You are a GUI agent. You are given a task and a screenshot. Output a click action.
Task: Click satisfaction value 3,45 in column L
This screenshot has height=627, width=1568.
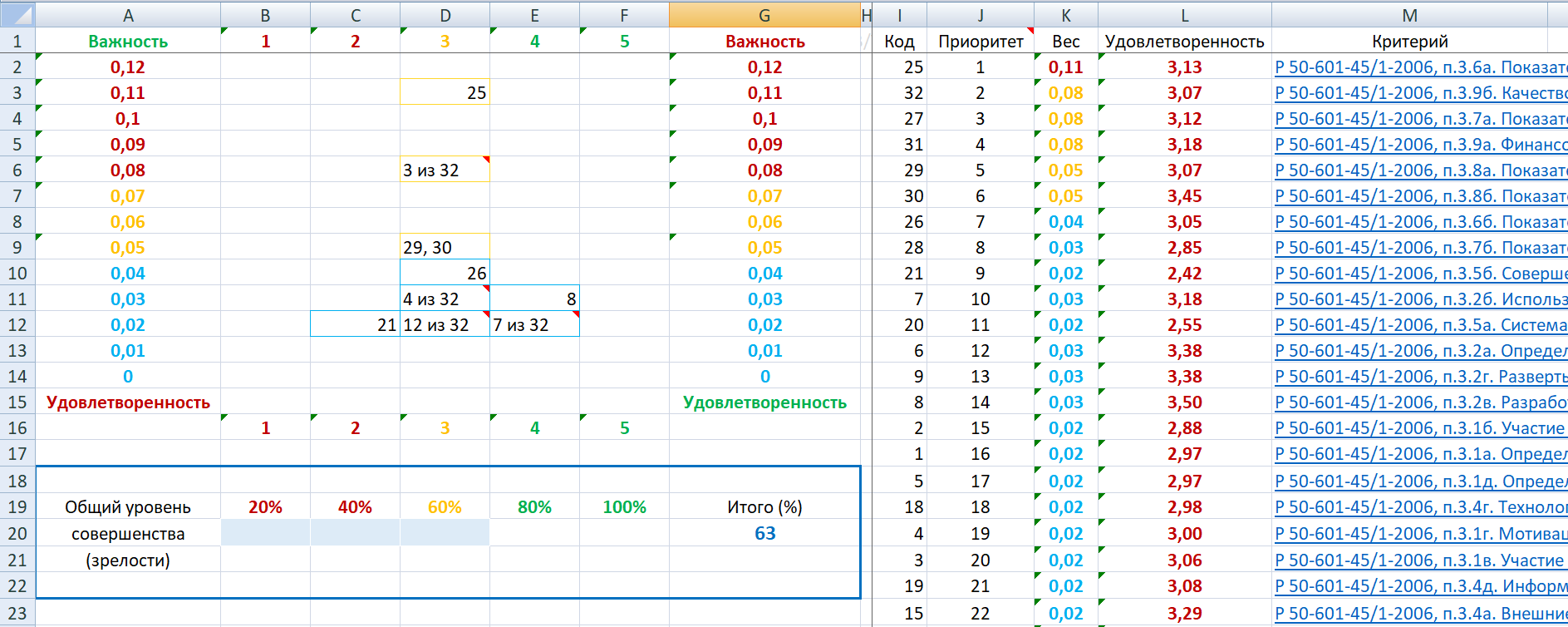coord(1184,196)
